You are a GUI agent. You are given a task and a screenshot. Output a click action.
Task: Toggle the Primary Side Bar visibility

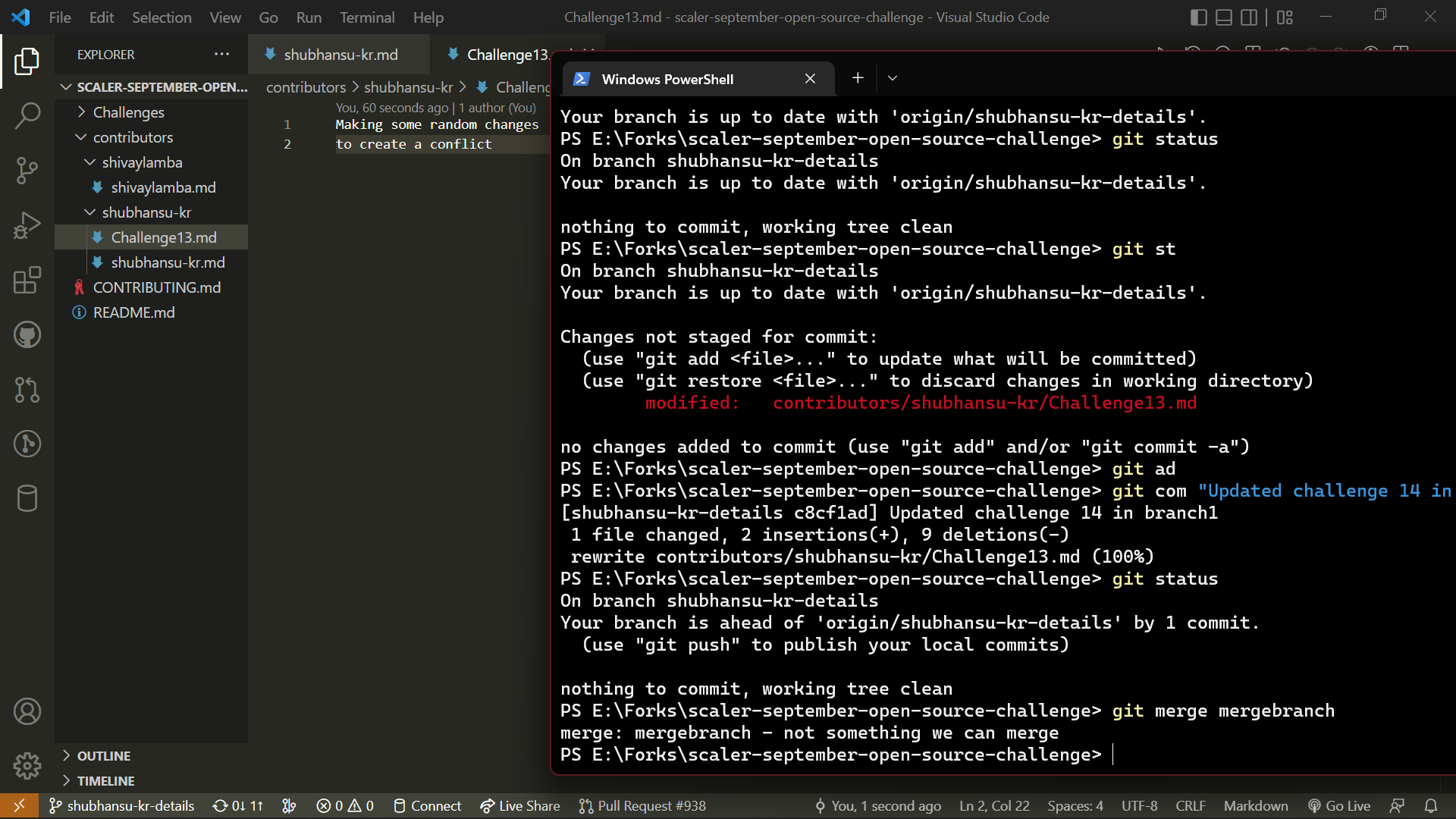[x=1198, y=17]
